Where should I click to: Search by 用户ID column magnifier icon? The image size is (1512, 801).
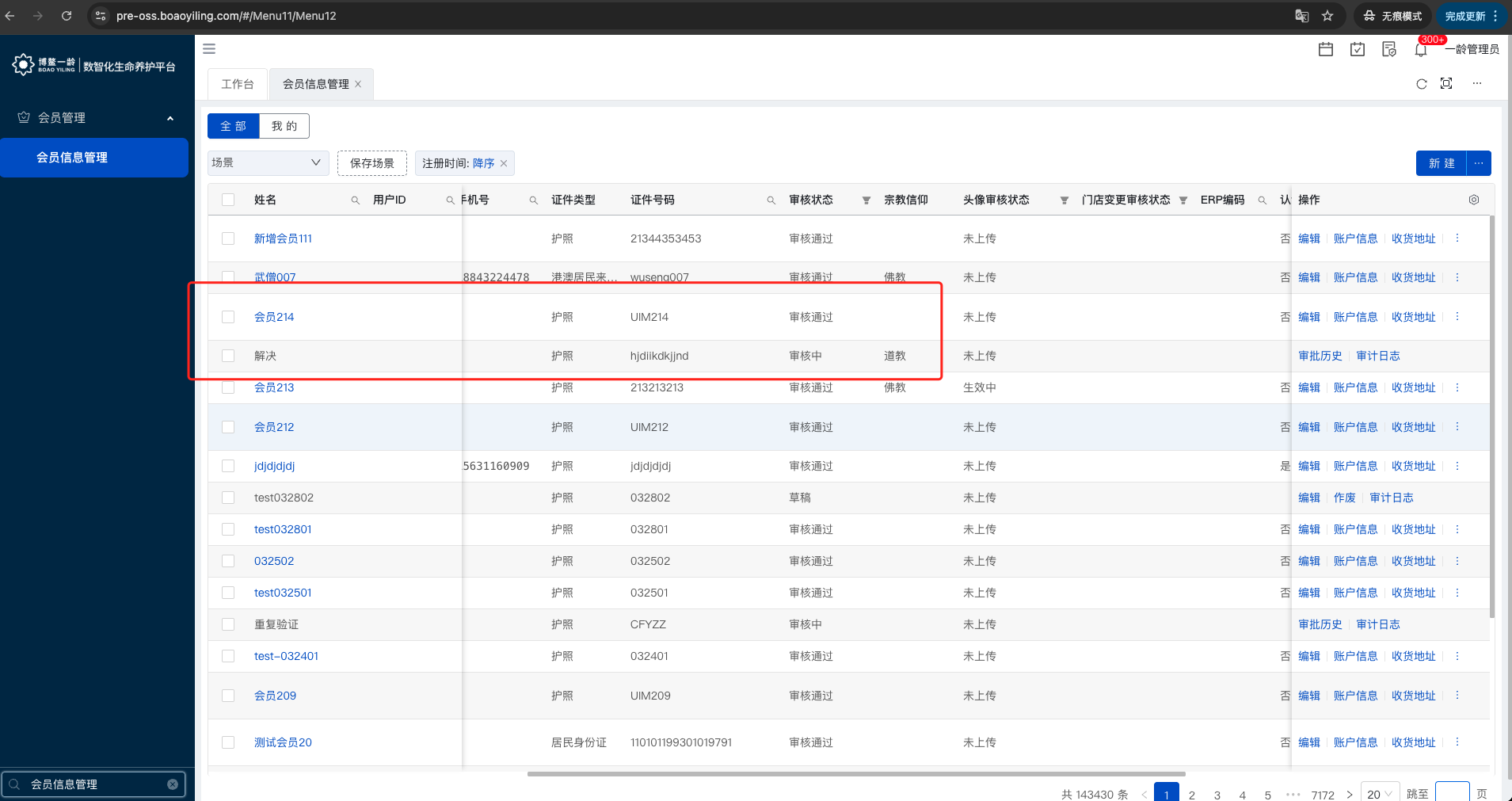point(450,200)
